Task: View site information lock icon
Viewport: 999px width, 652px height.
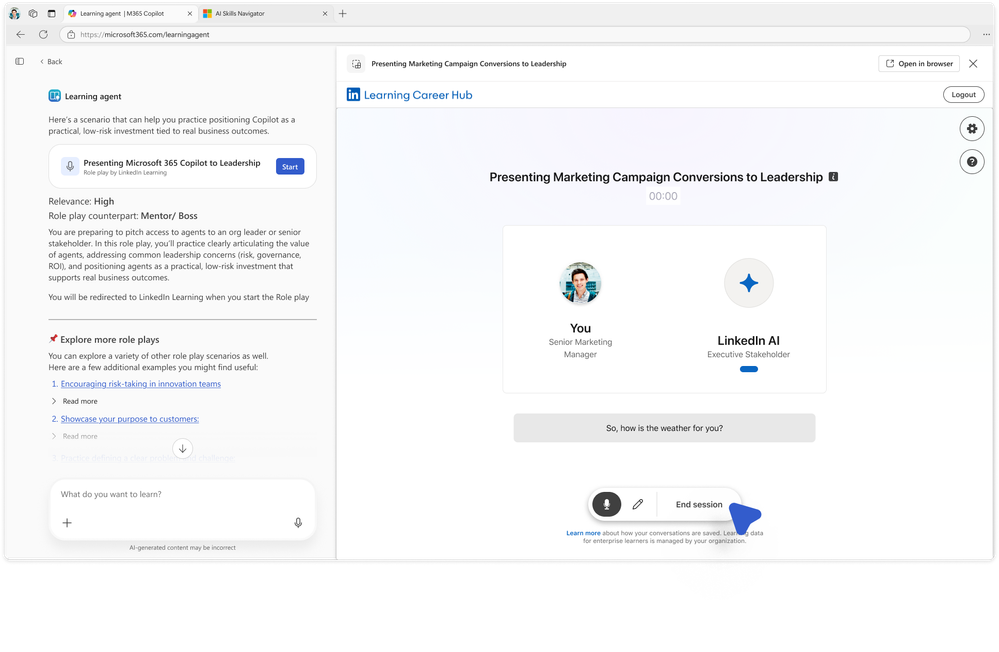Action: tap(71, 34)
